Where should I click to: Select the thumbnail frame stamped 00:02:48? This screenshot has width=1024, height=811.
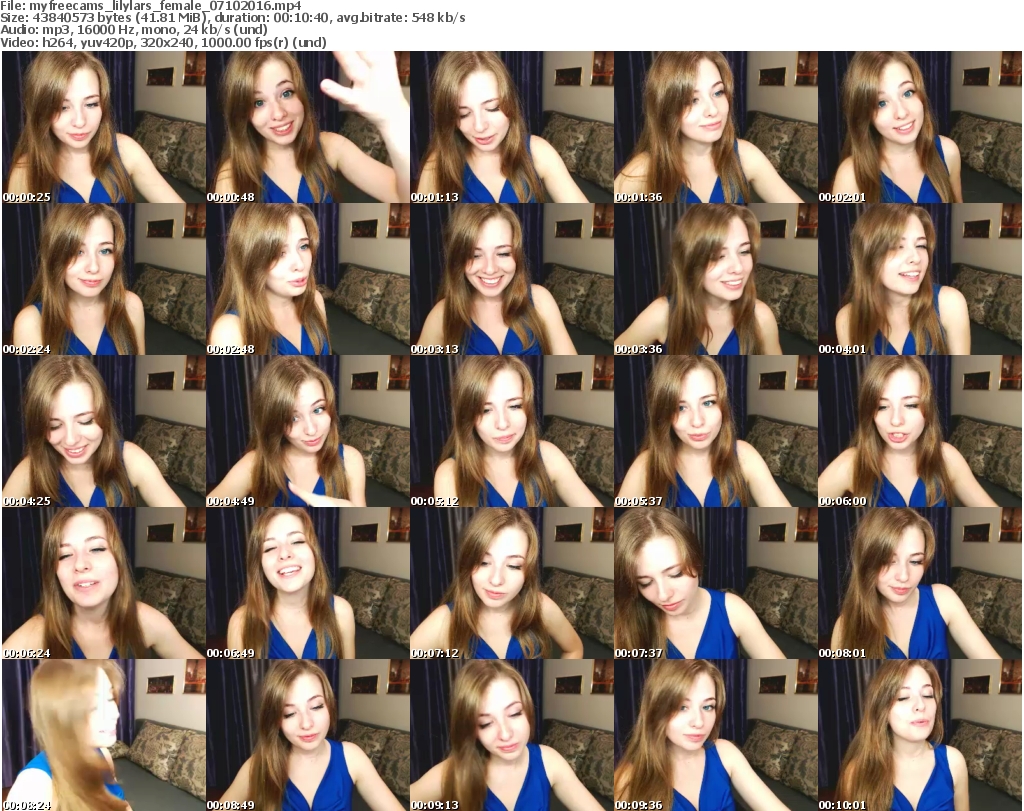tap(308, 279)
